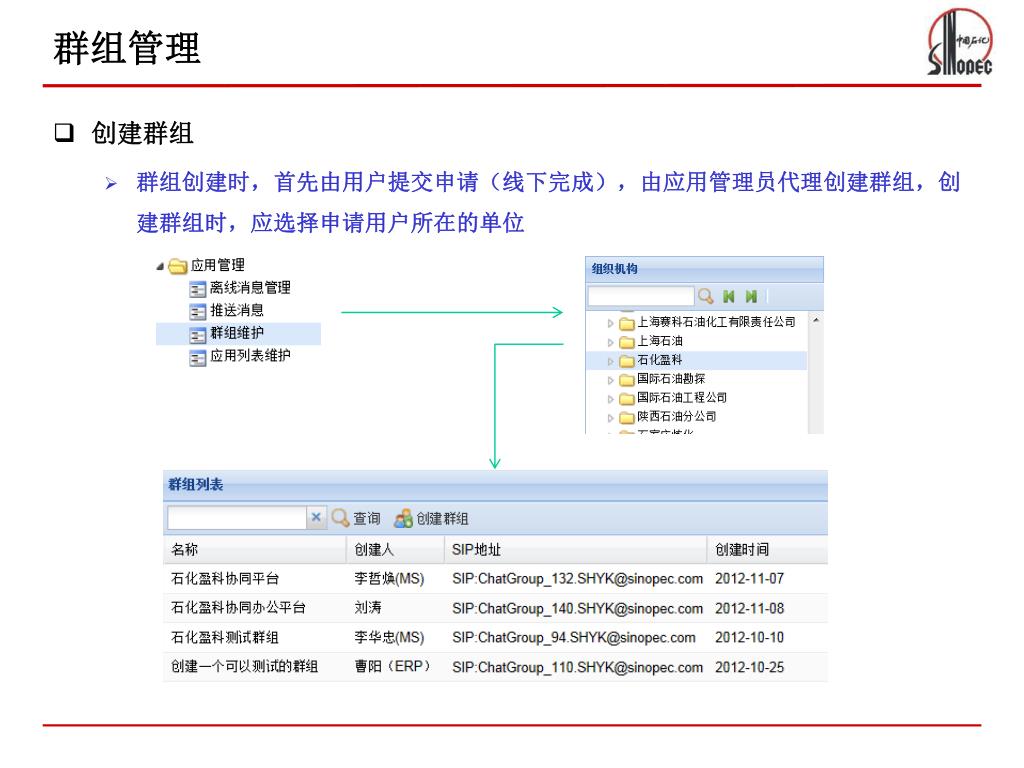This screenshot has height=768, width=1024.
Task: Sort by 创建人 column header
Action: pyautogui.click(x=395, y=550)
